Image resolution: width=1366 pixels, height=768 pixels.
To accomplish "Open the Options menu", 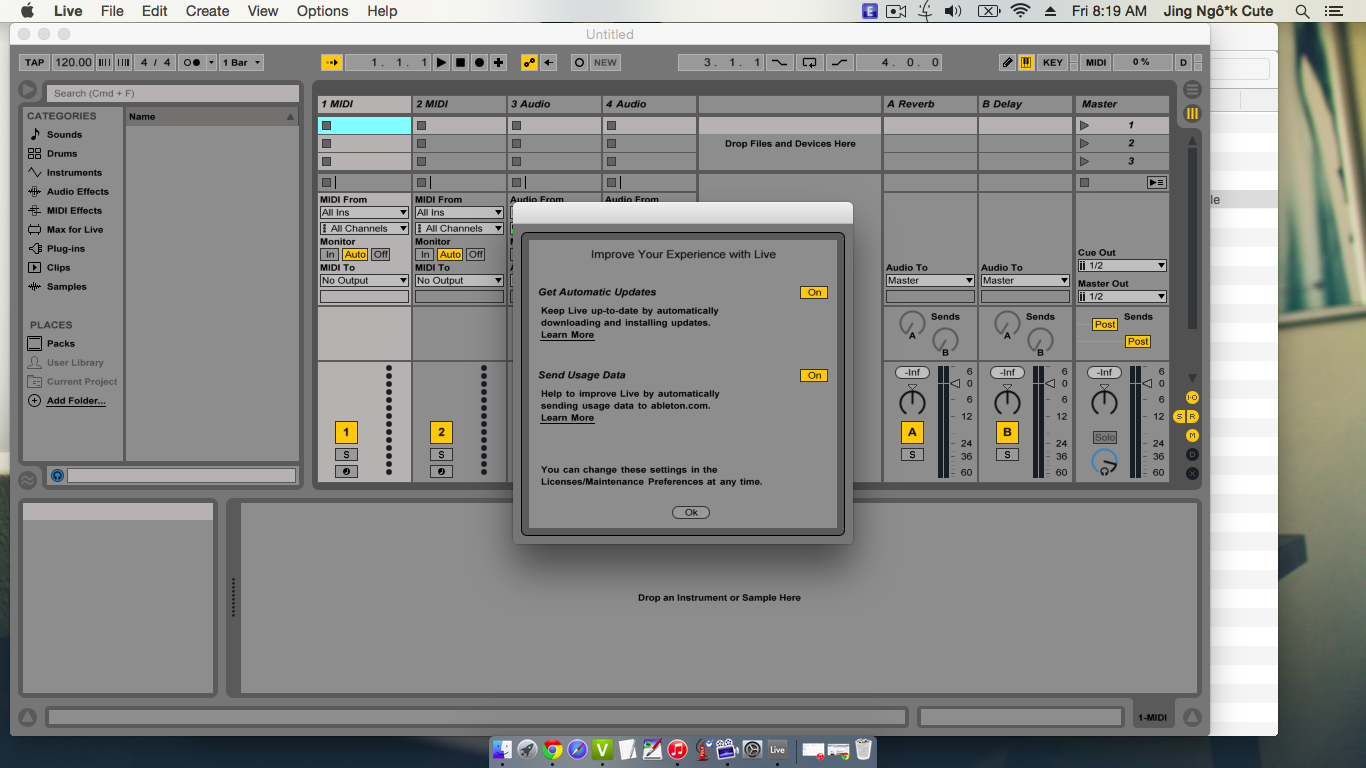I will [323, 11].
